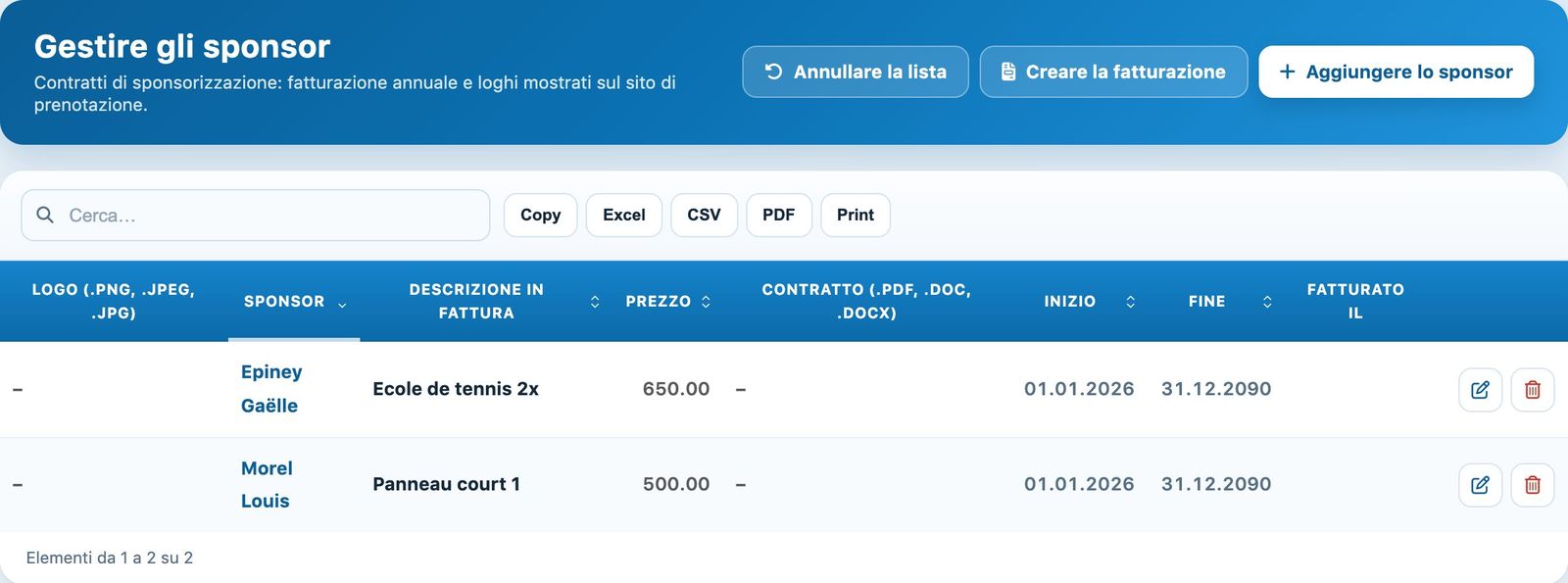Click the price 500.00

pos(676,484)
